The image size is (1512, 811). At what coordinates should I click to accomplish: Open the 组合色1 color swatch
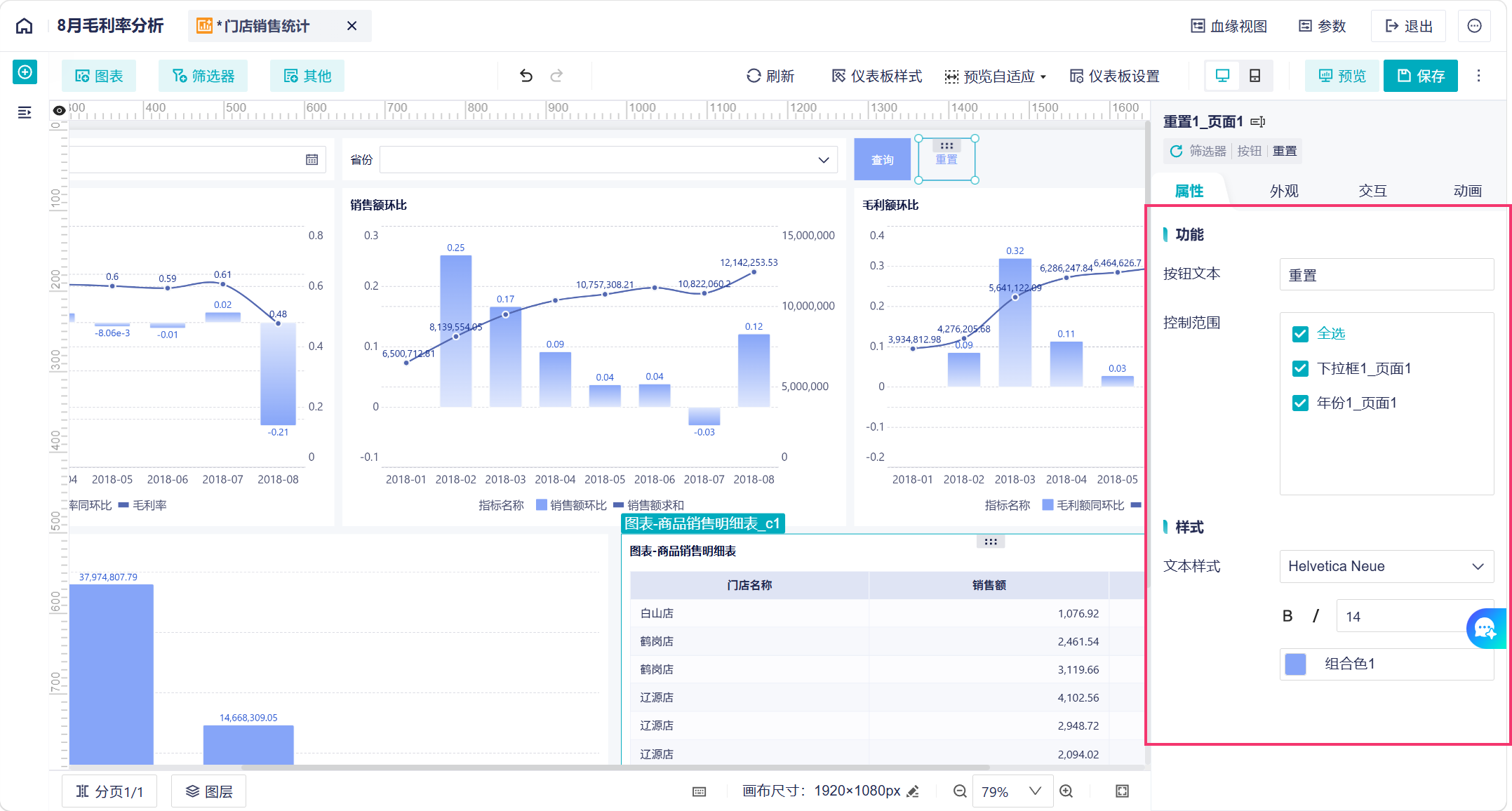click(x=1295, y=664)
